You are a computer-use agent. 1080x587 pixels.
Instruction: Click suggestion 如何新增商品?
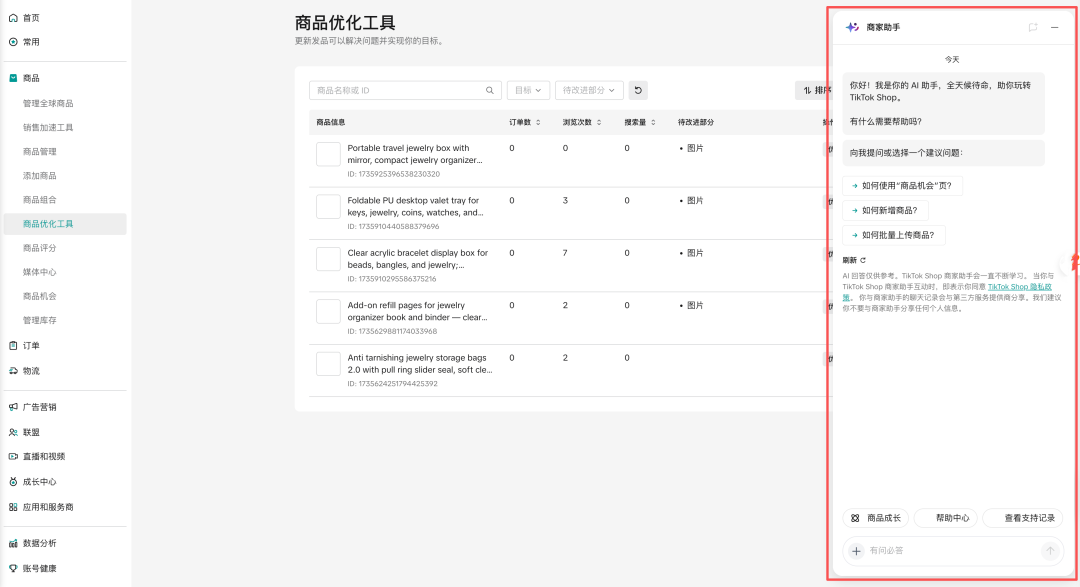tap(885, 210)
